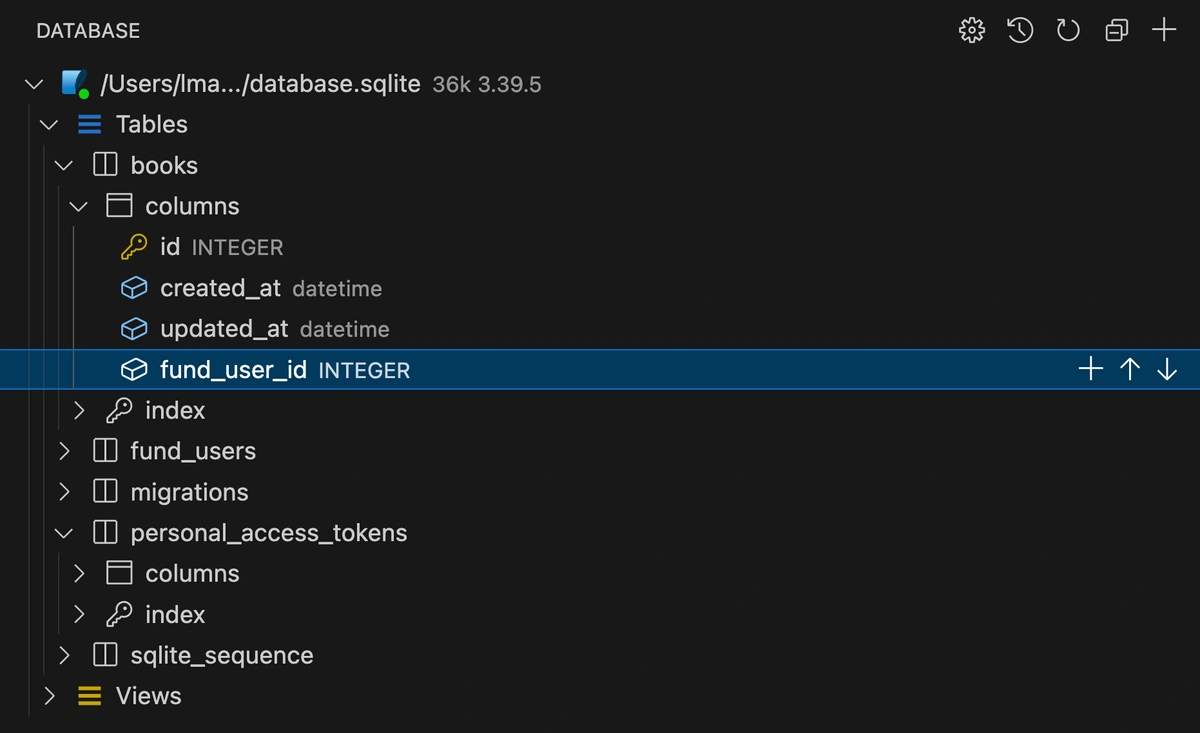The image size is (1200, 733).
Task: Move fund_user_id column up
Action: click(1130, 370)
